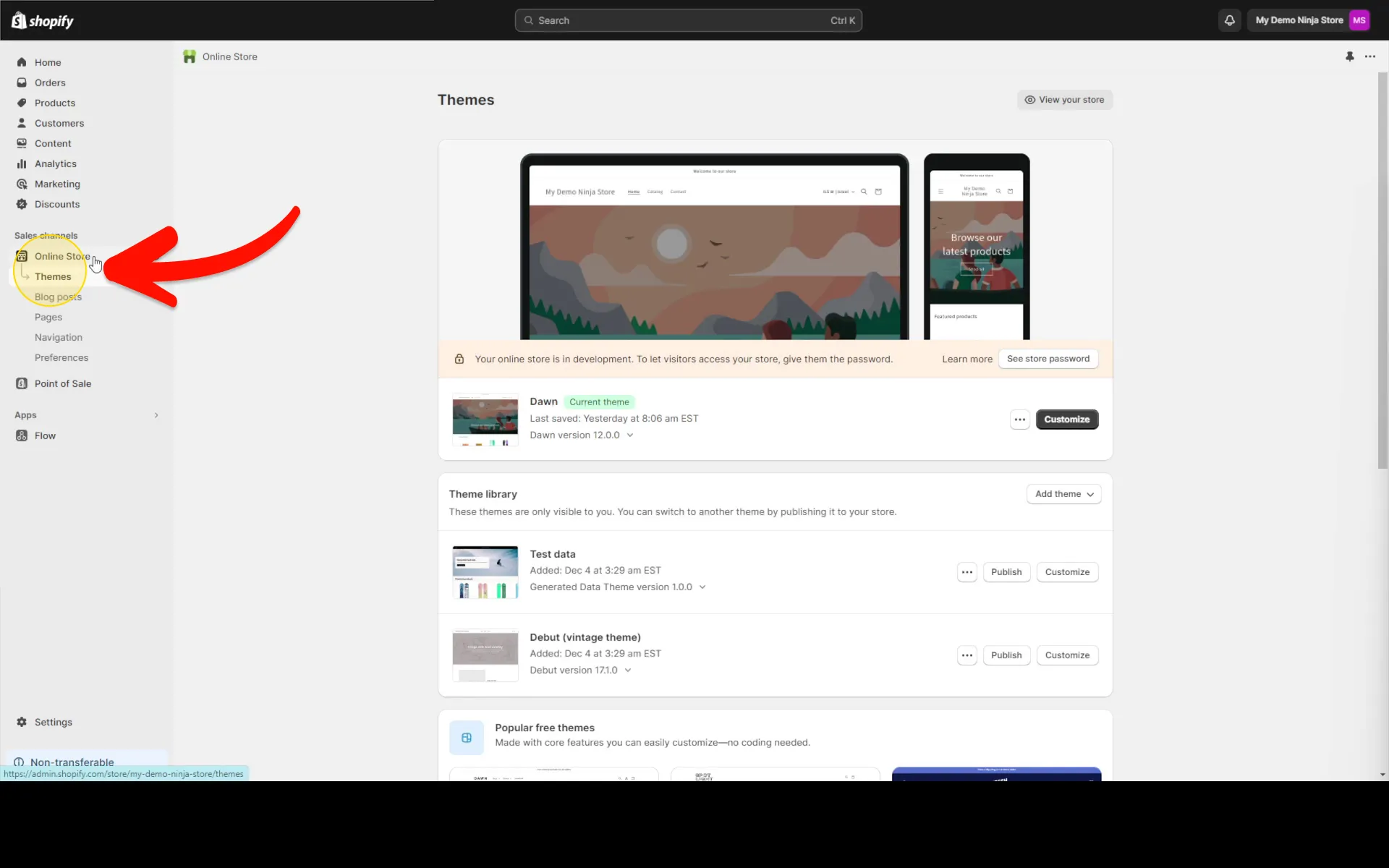Publish the Test data theme
The height and width of the screenshot is (868, 1389).
click(x=1006, y=572)
